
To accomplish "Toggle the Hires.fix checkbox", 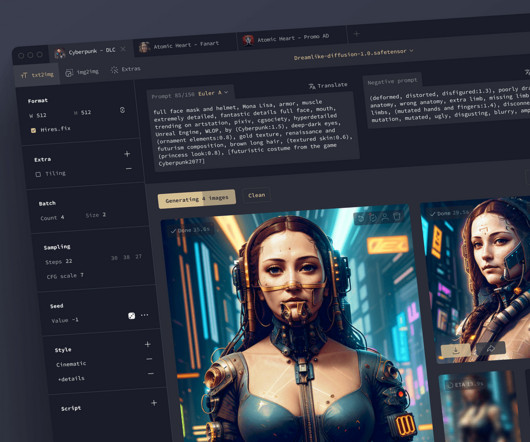I will tap(33, 130).
